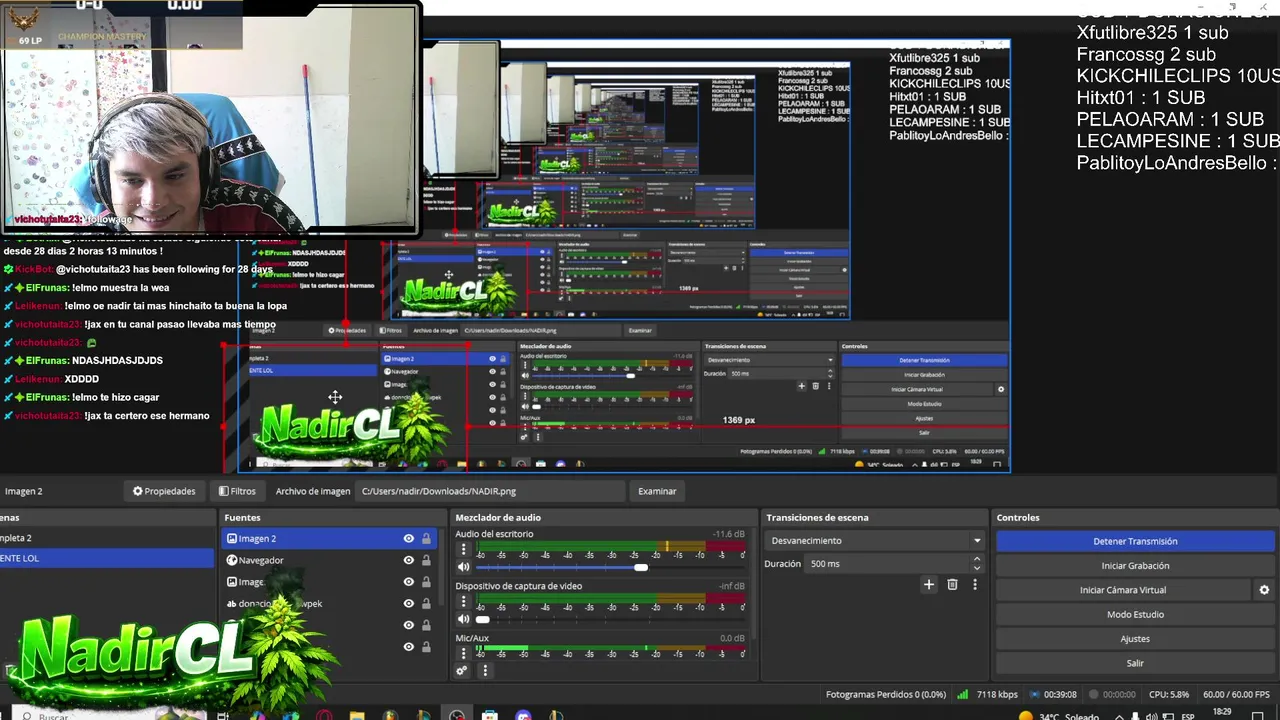Click the 'CPU: 5.8%' status text

point(1169,694)
